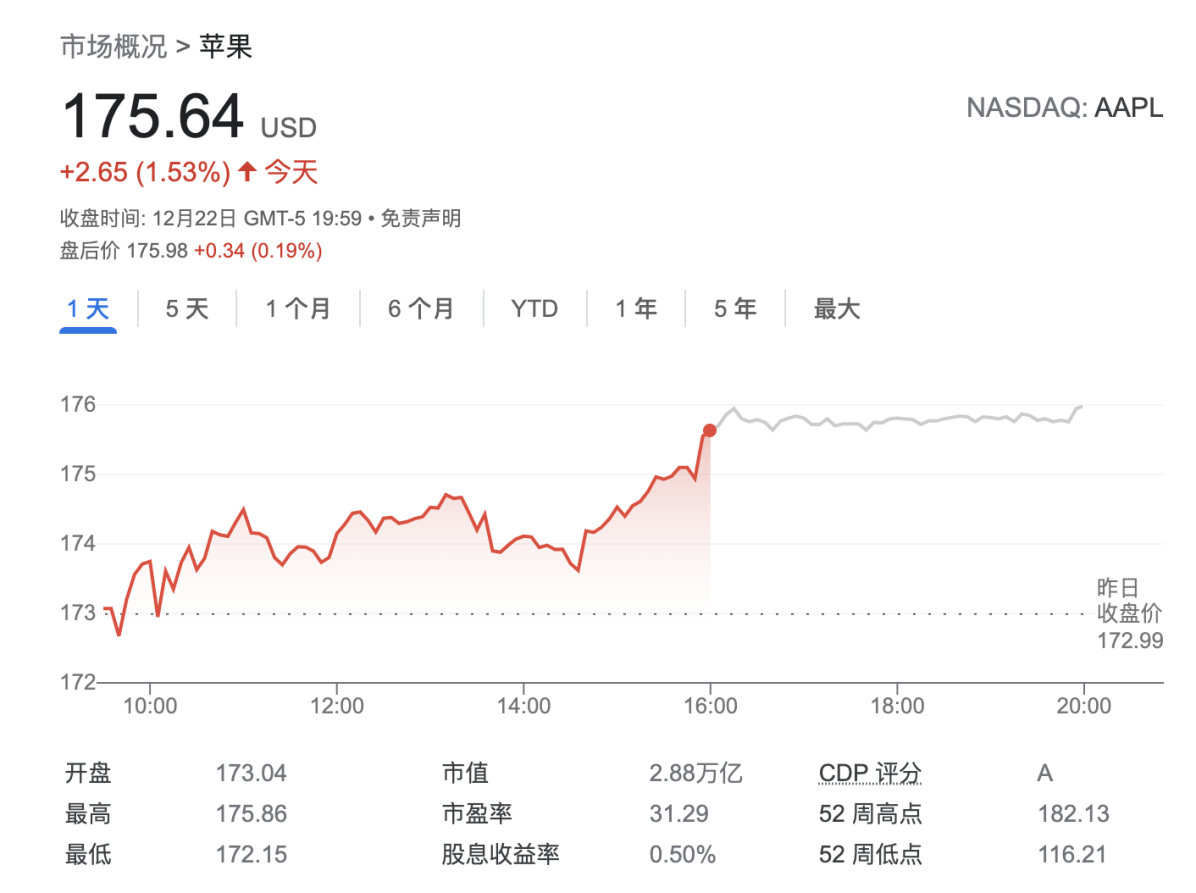Click the 苹果 breadcrumb title

226,48
